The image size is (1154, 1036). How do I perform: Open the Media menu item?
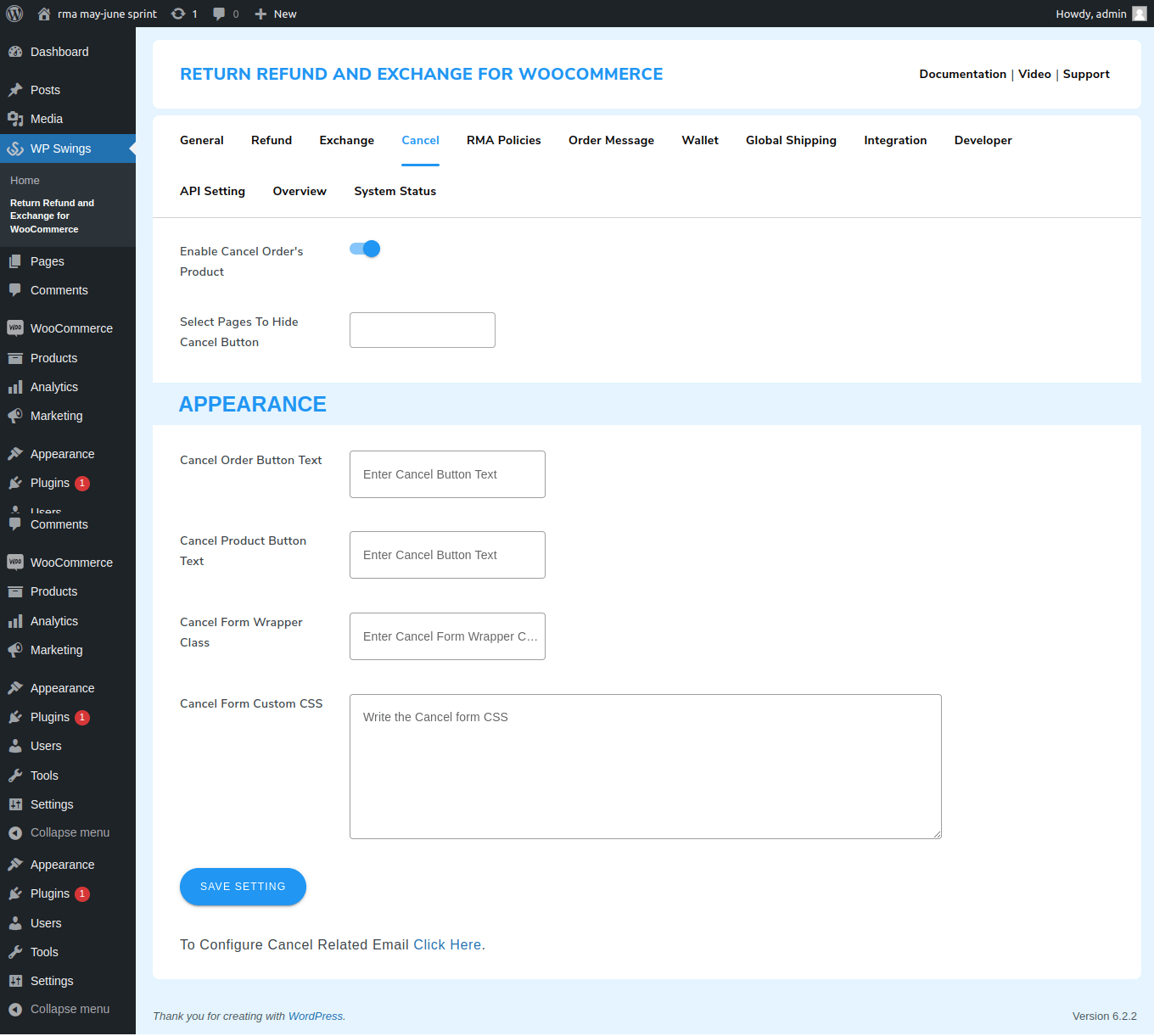coord(68,119)
